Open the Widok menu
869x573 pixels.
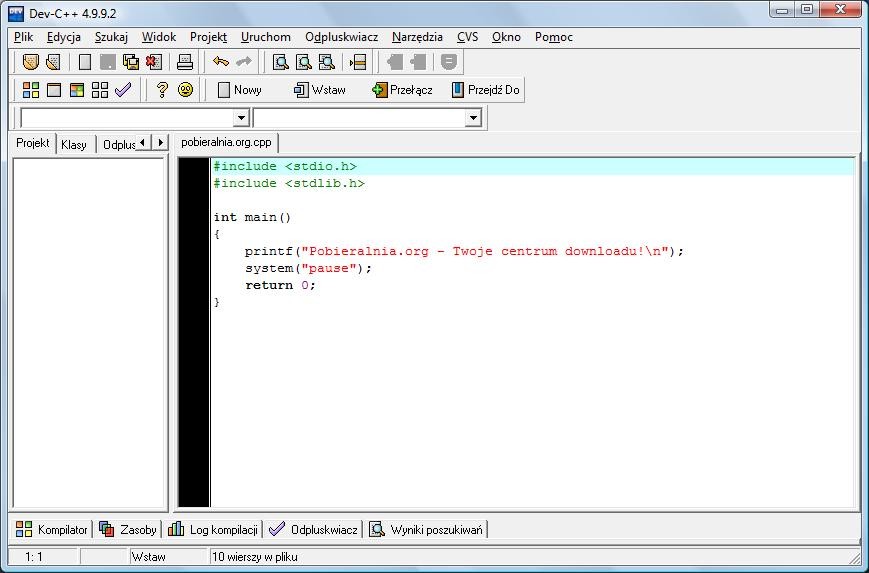coord(159,37)
